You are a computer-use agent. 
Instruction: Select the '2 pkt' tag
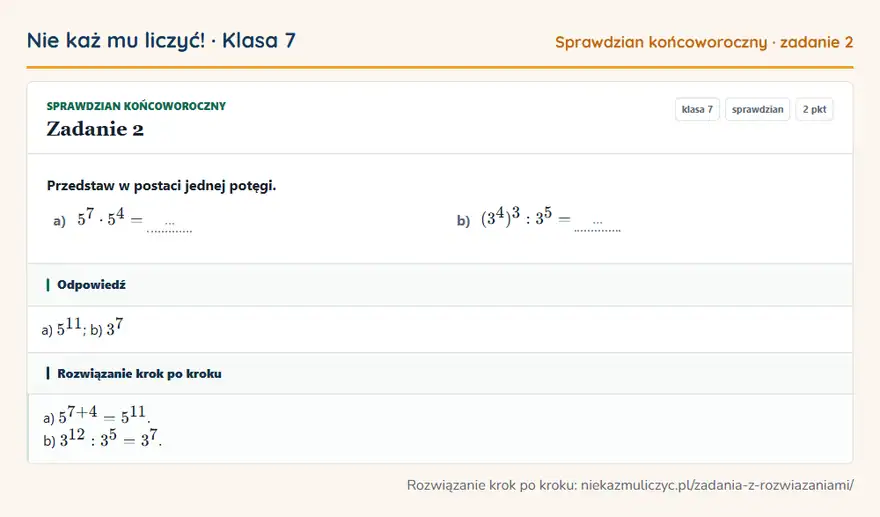(814, 109)
